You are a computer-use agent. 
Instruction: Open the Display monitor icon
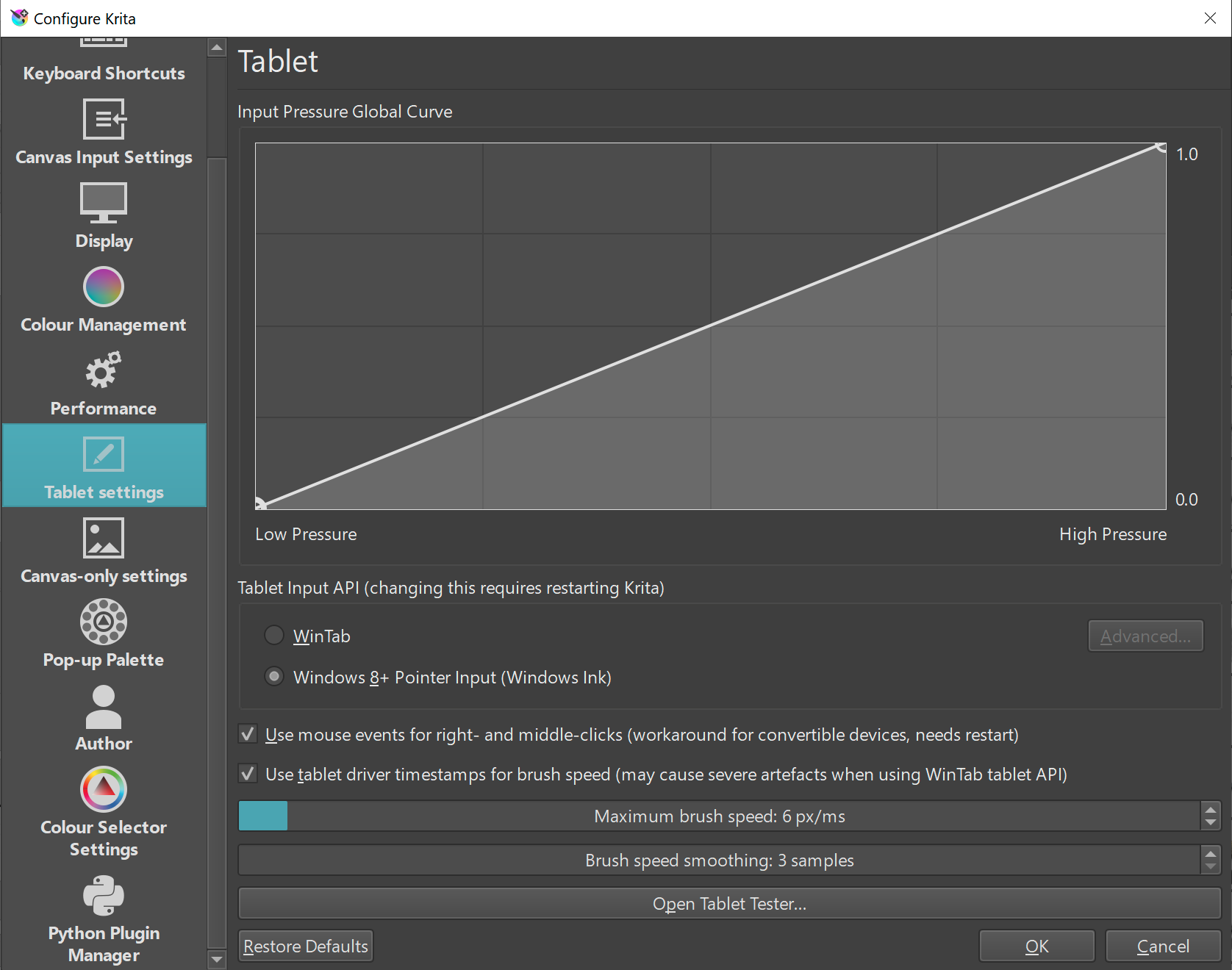[104, 203]
